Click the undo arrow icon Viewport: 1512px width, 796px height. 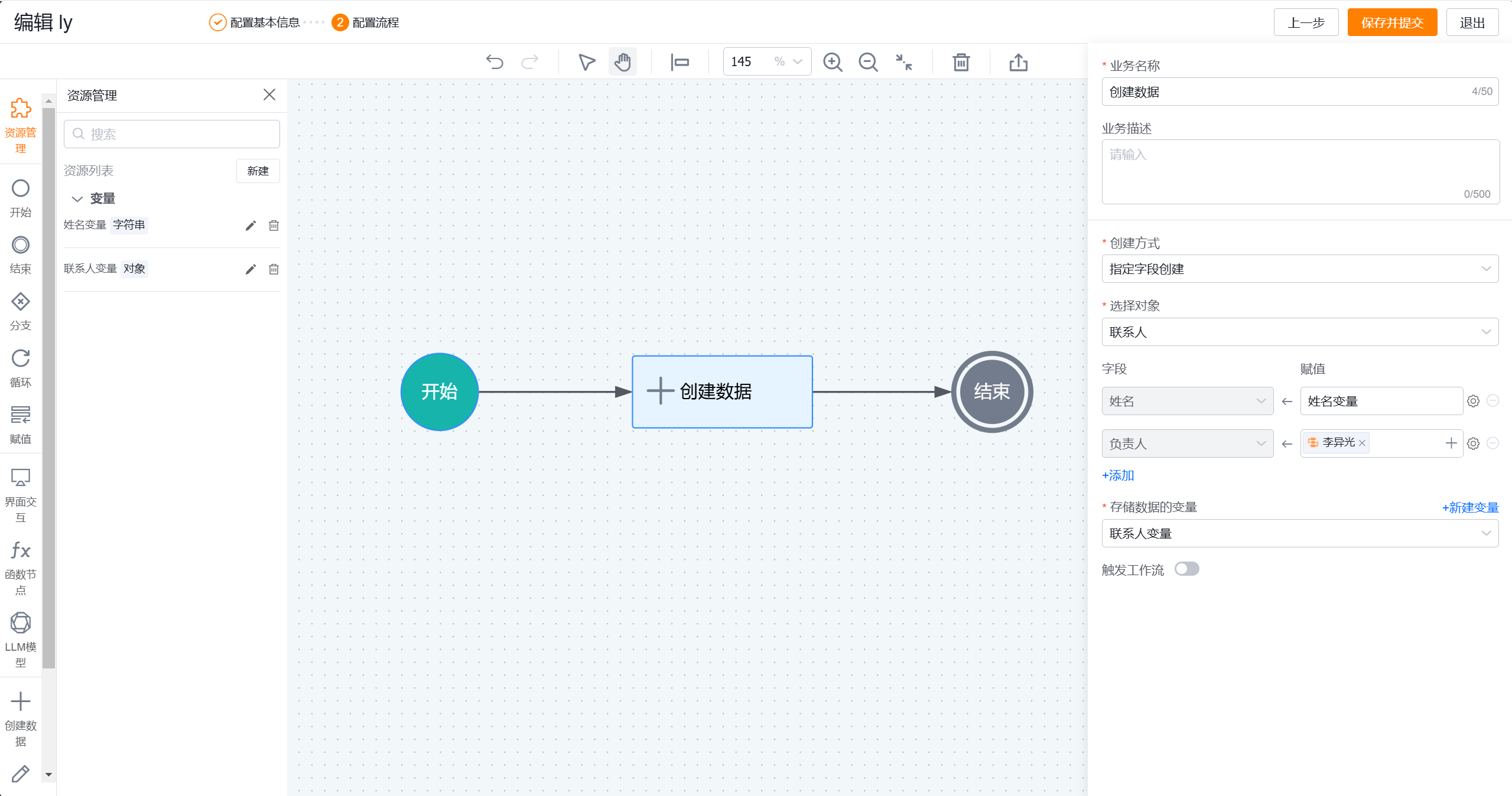point(495,62)
